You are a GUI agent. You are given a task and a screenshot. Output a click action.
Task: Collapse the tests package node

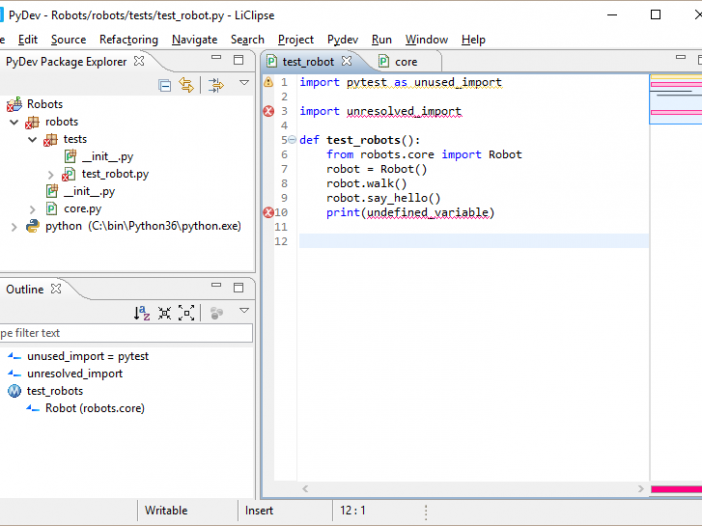[x=32, y=139]
